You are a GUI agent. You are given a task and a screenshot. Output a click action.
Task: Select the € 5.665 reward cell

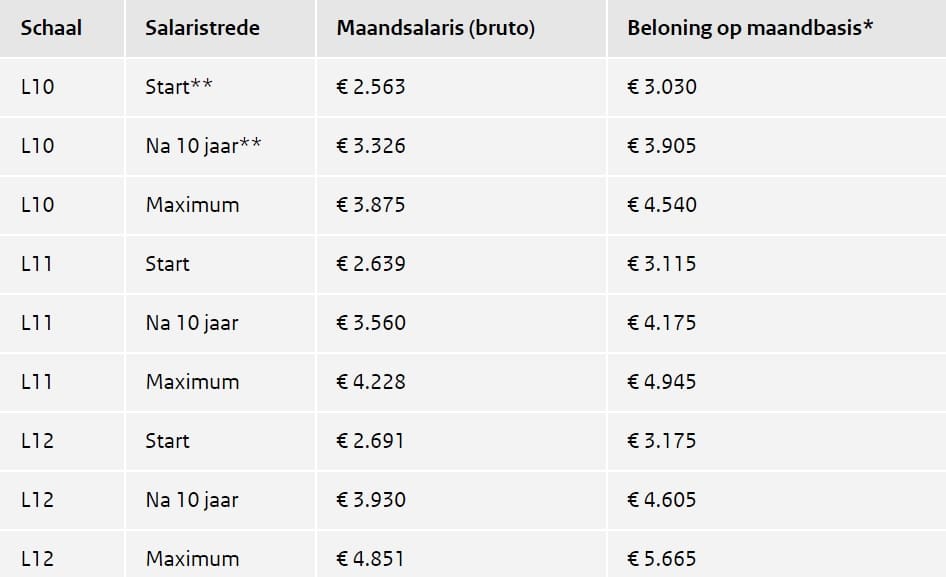[662, 559]
